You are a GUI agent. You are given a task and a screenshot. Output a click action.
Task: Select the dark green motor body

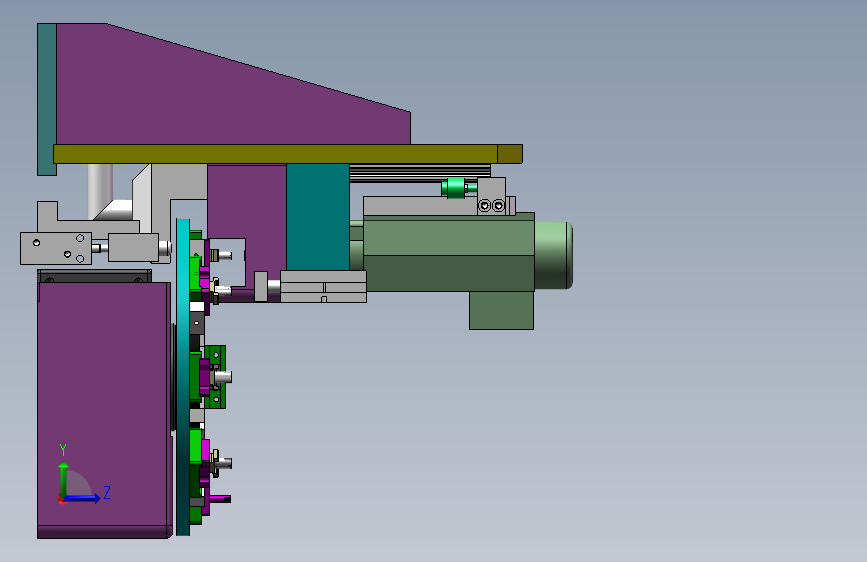point(448,253)
